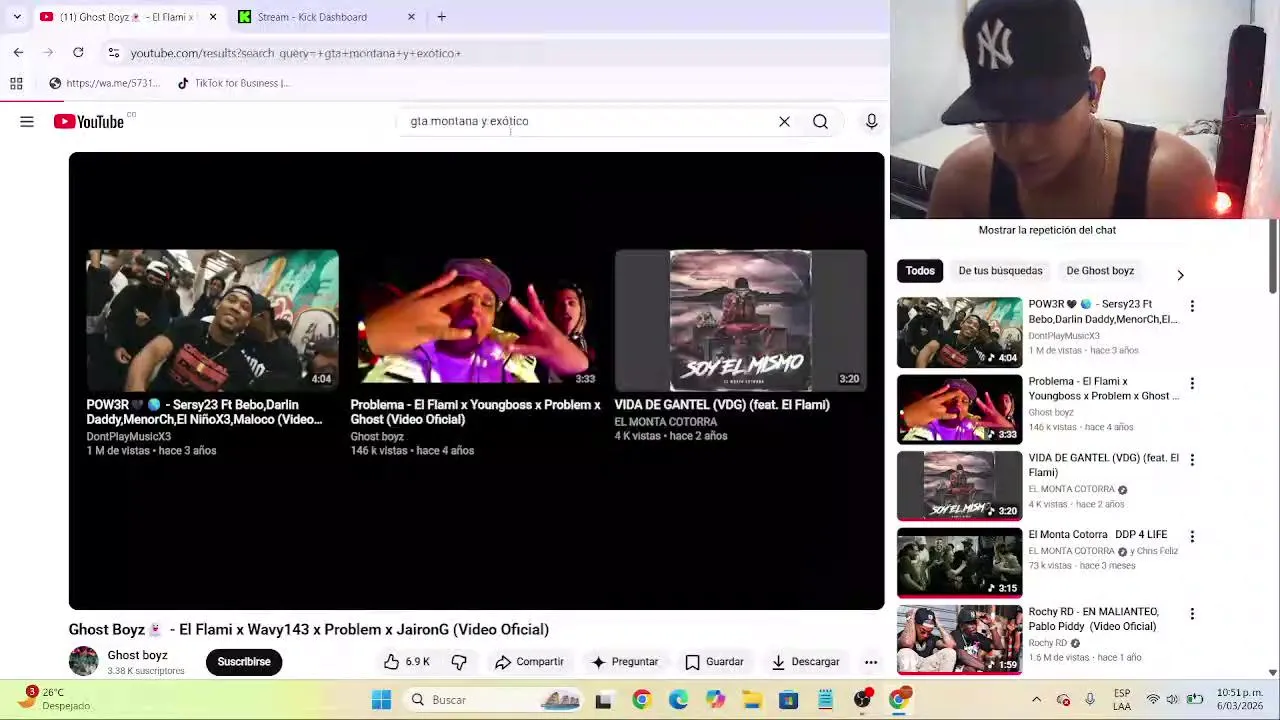Click the Descargar download button
The height and width of the screenshot is (720, 1280).
tap(805, 662)
